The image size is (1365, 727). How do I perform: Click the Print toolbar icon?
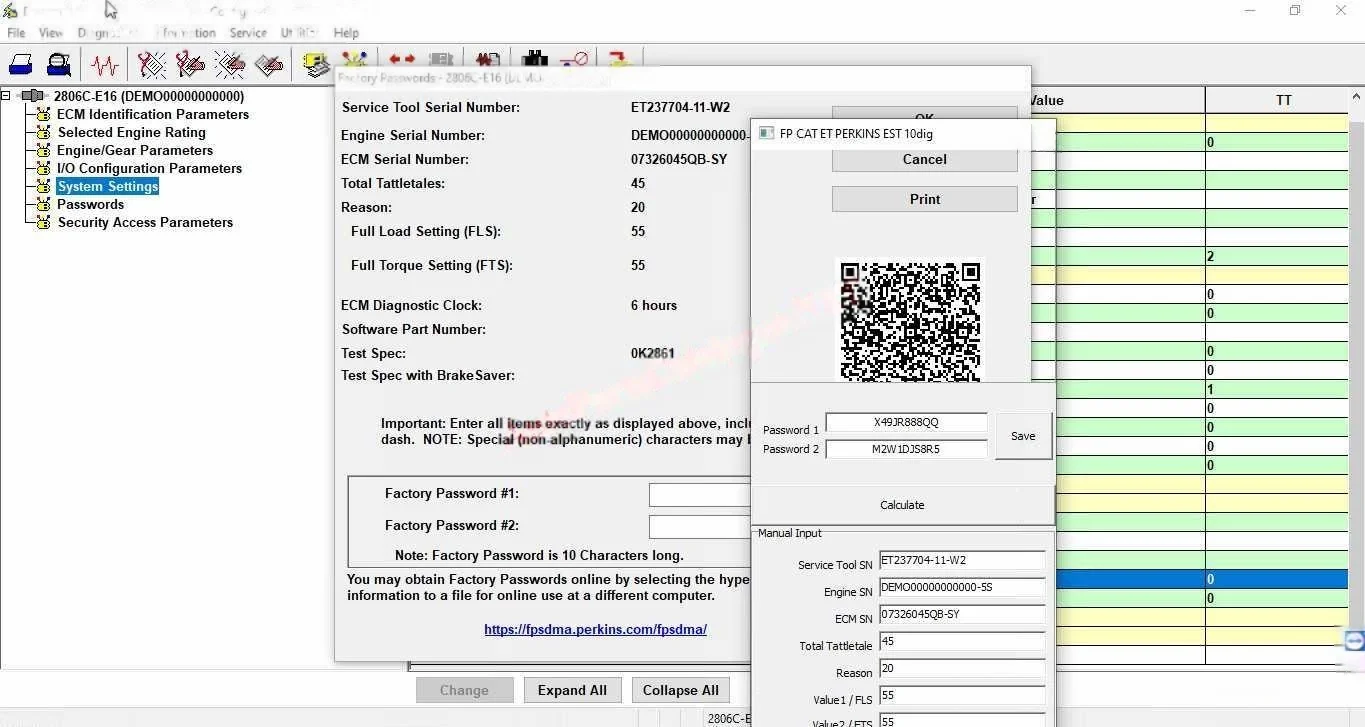coord(21,63)
